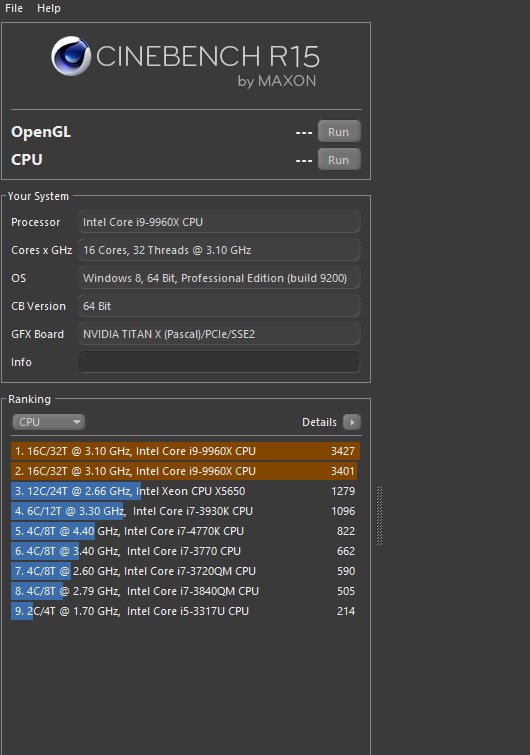Select the Intel Core i7-3840QM row

point(185,591)
